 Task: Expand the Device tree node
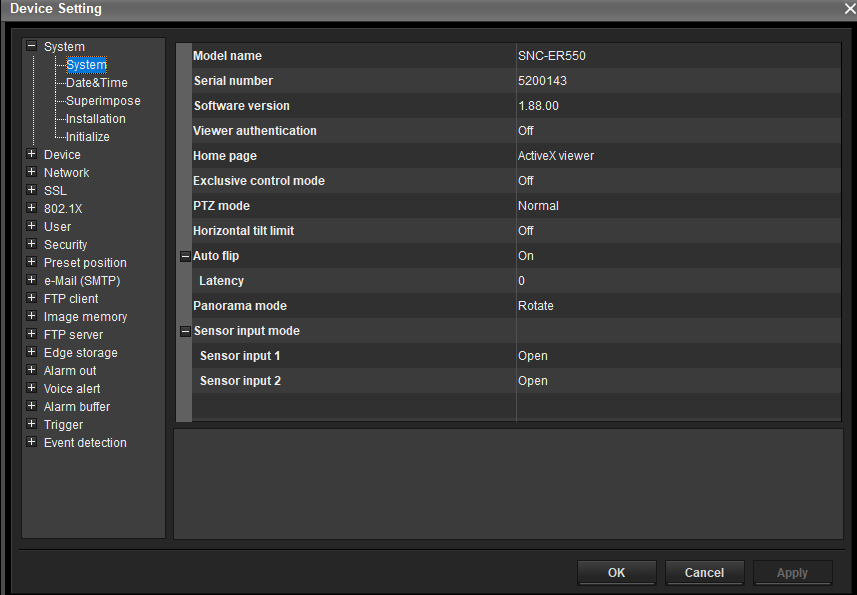tap(31, 155)
